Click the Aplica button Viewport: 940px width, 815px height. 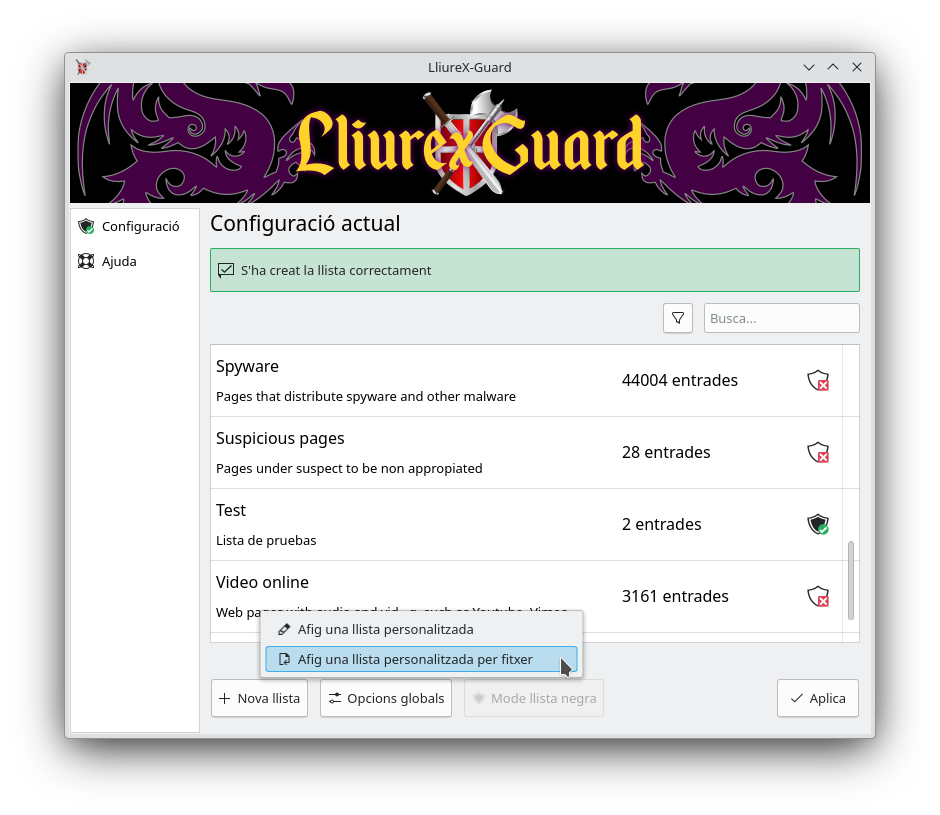click(818, 698)
